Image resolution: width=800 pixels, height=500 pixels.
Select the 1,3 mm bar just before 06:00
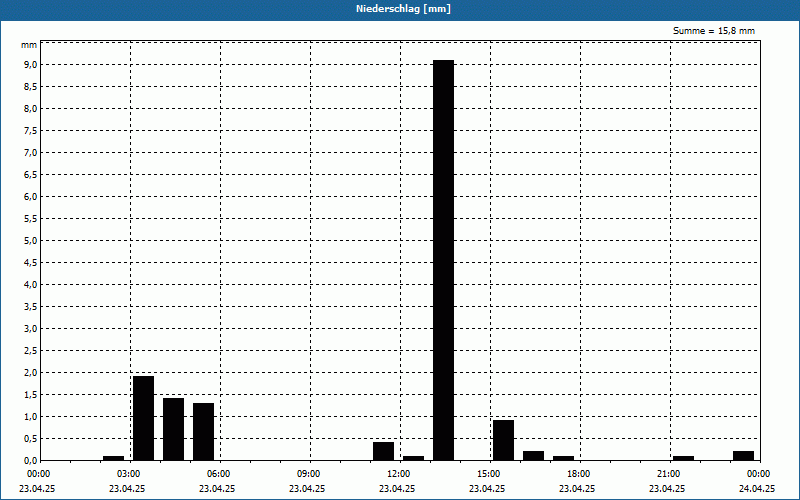tap(204, 432)
